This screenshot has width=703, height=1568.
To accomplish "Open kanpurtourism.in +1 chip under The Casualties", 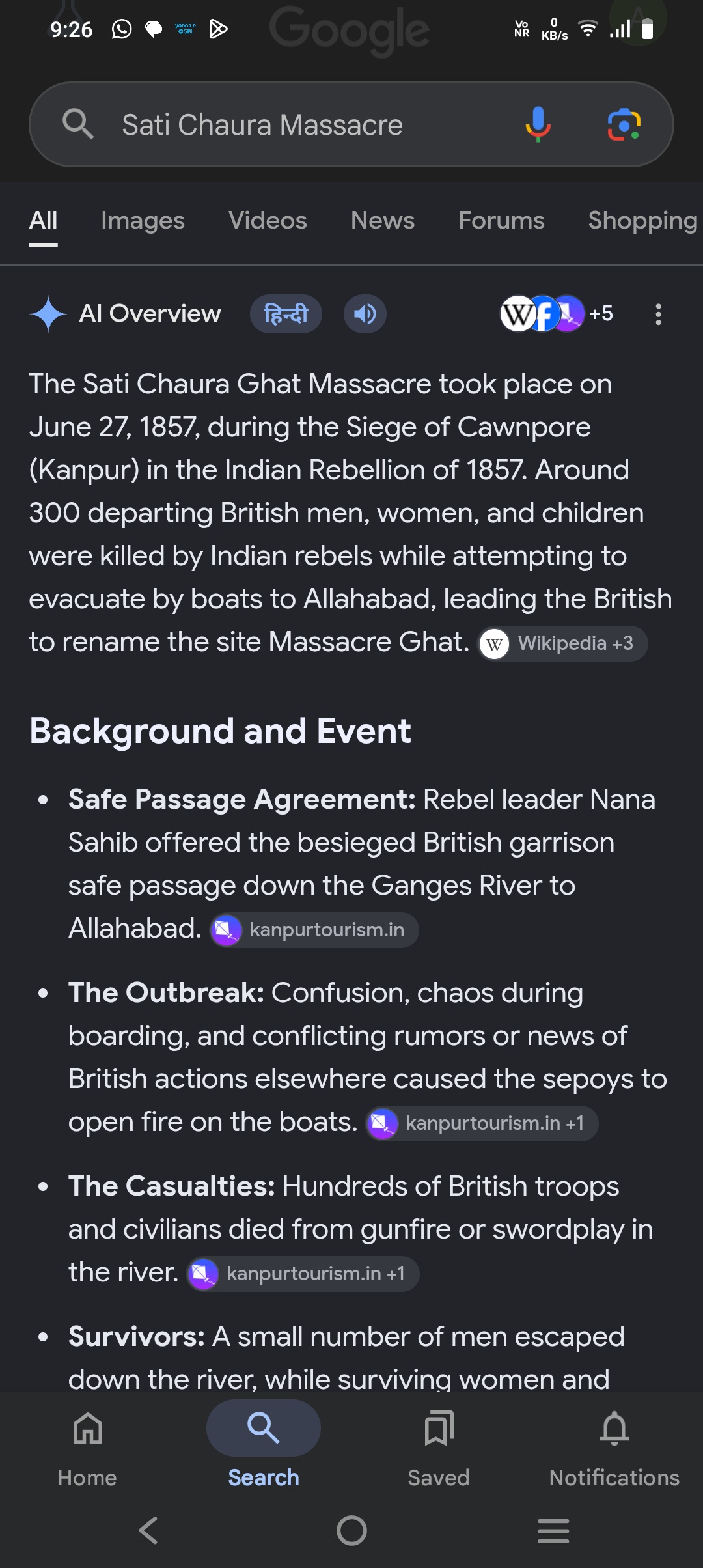I will coord(303,1274).
